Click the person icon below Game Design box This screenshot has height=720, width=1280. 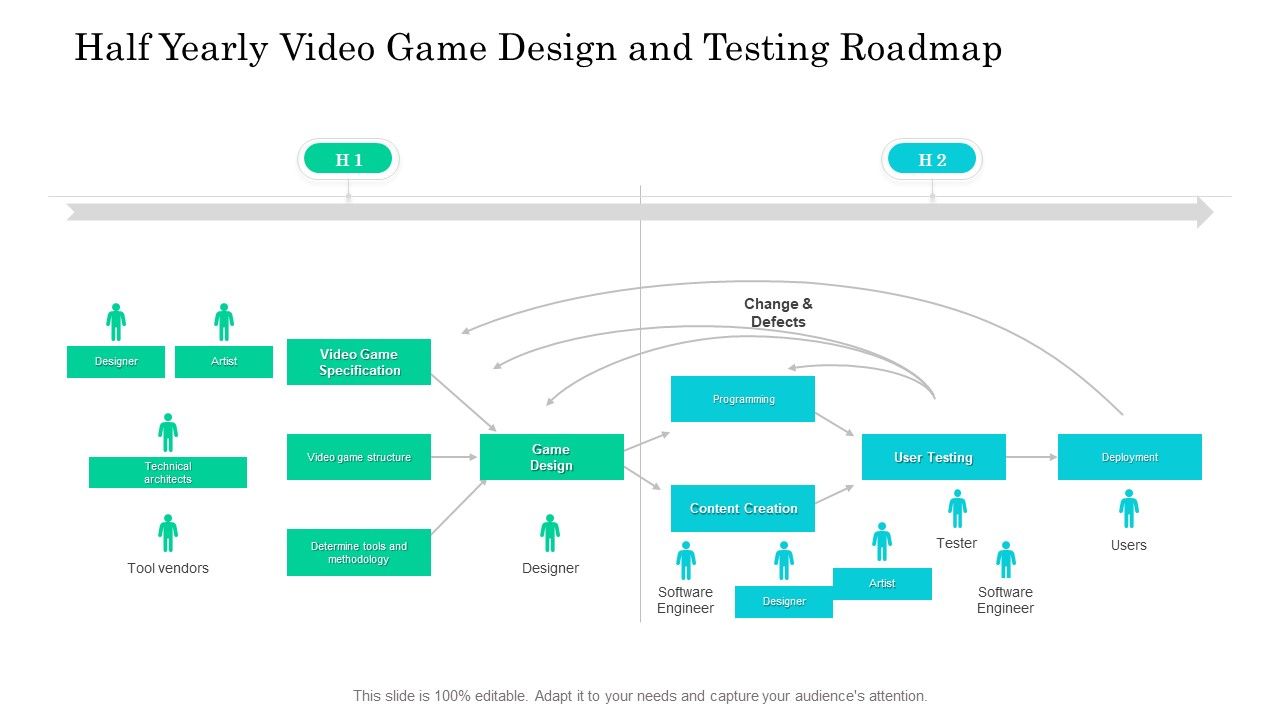[550, 533]
